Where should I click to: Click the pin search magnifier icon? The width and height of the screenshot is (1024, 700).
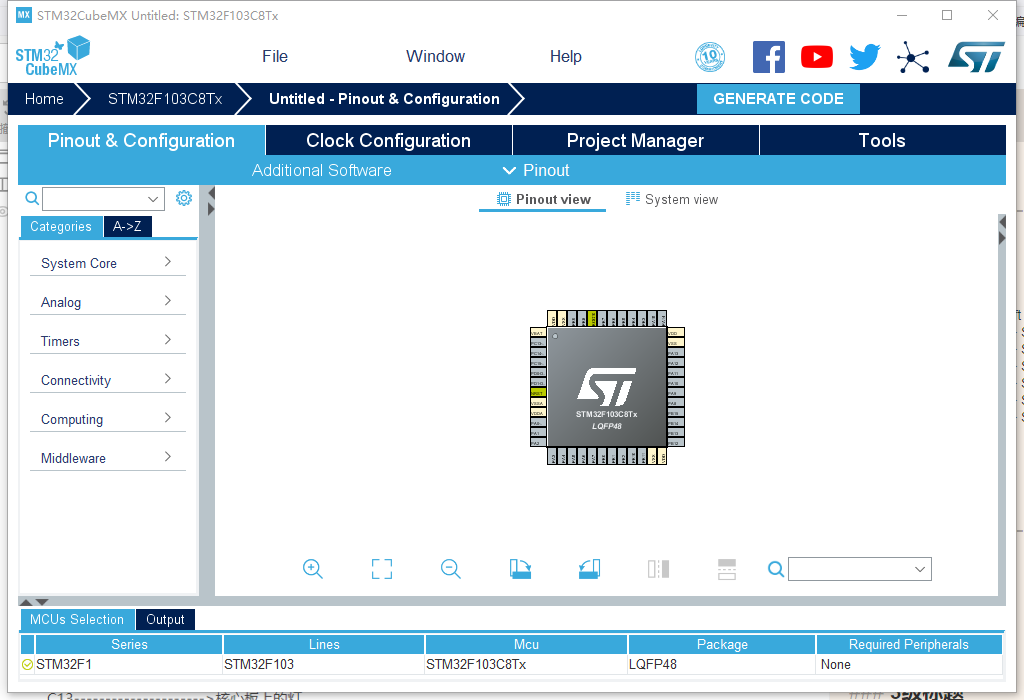coord(776,569)
